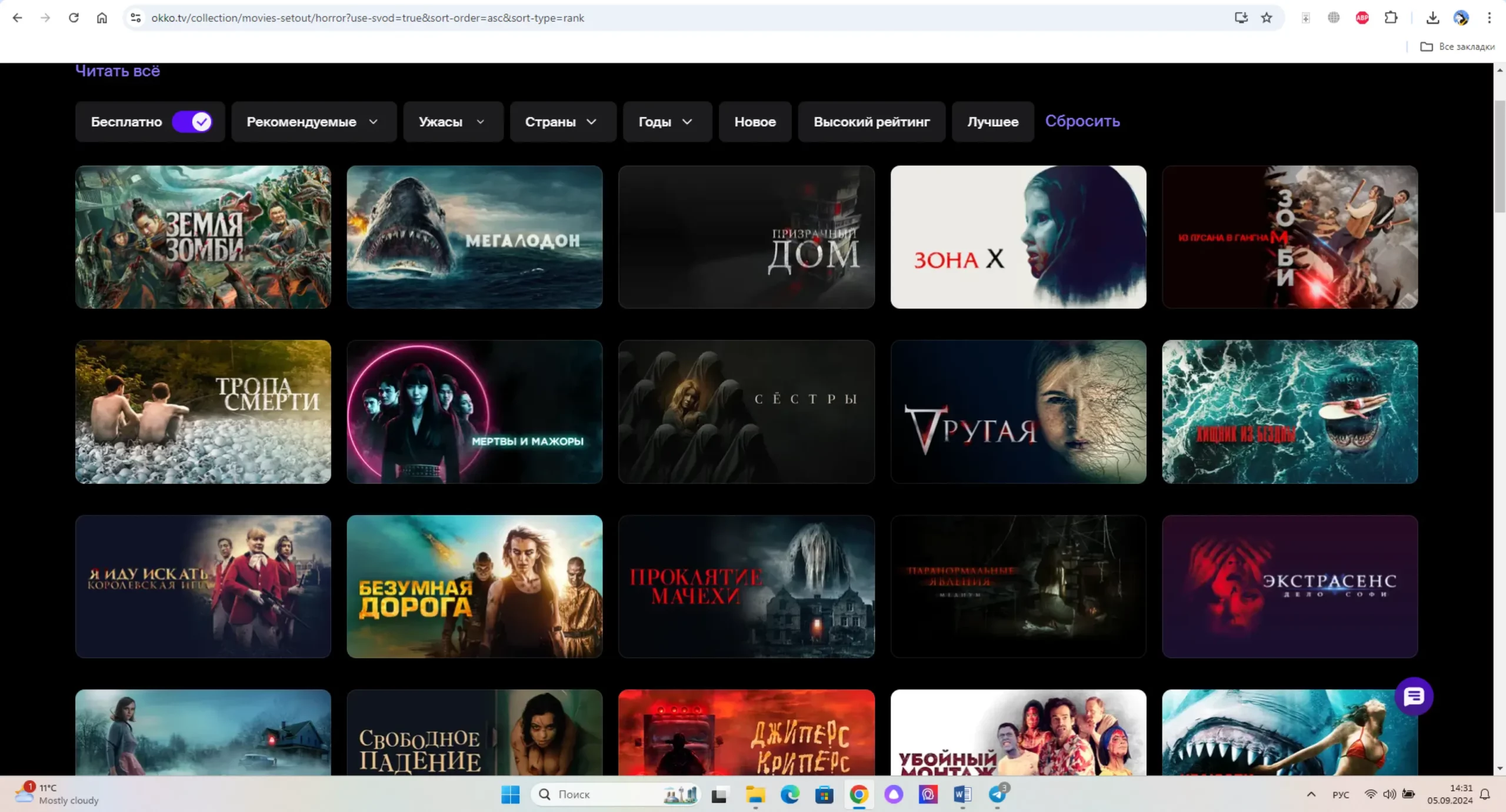Click the Сбросить reset link
1506x812 pixels.
[x=1082, y=121]
